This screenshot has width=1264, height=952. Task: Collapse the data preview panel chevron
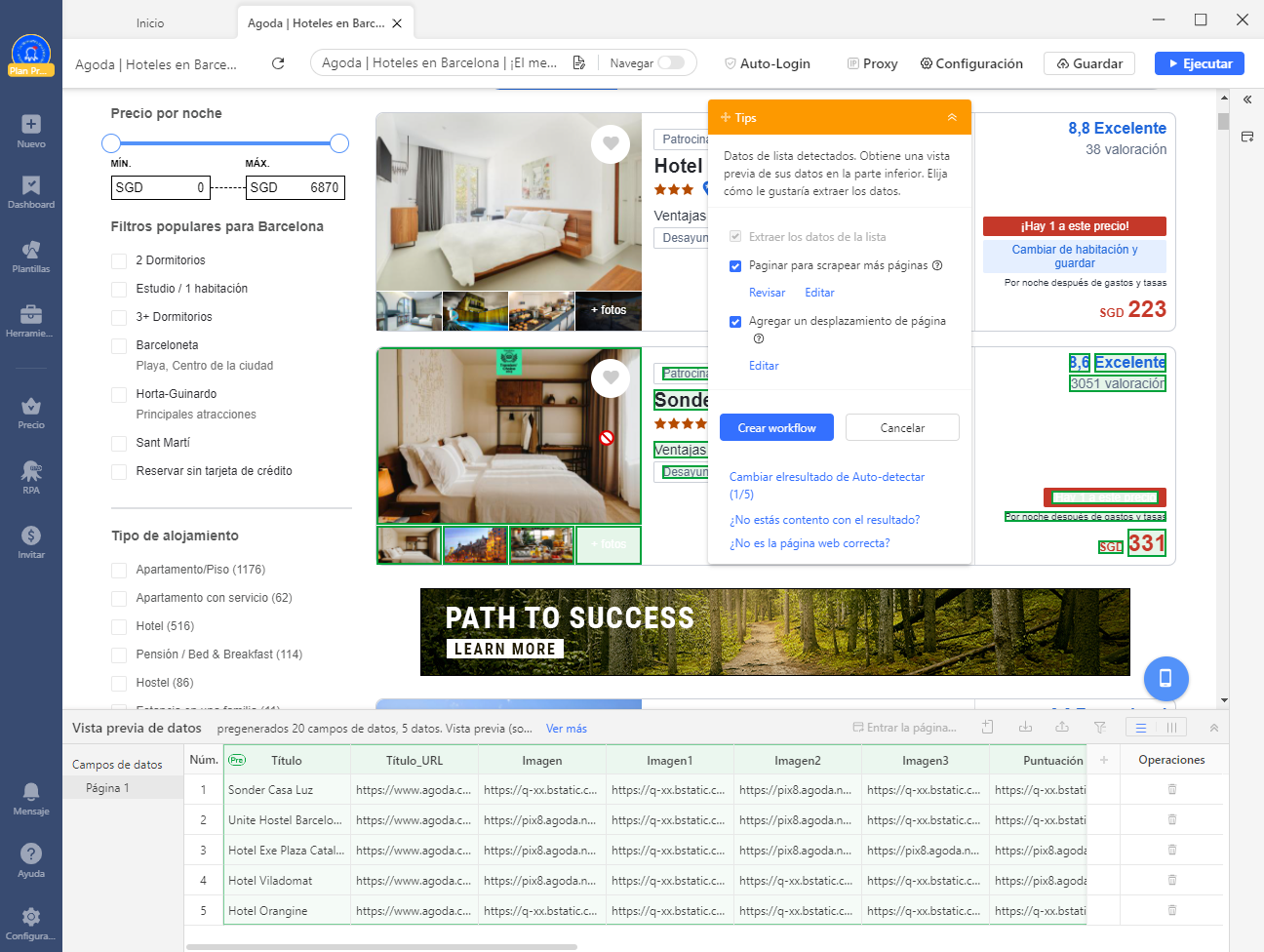point(1214,728)
